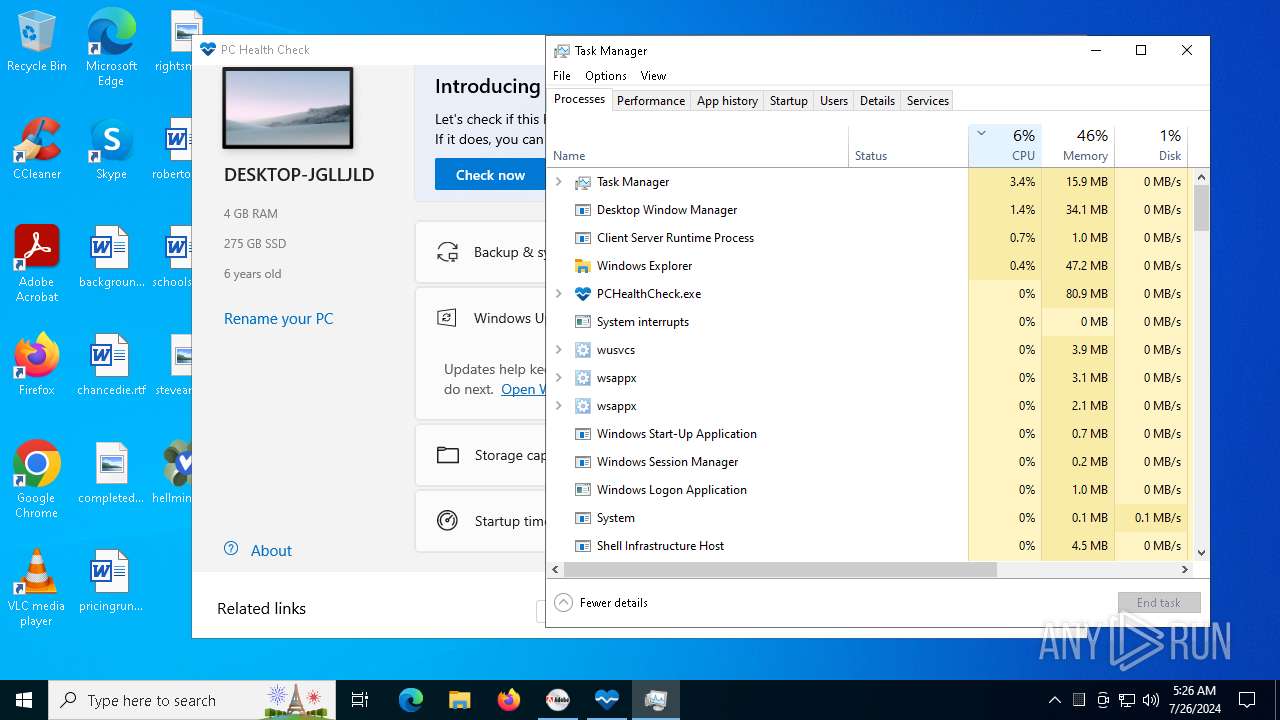Collapse Task Manager with Fewer details

601,603
